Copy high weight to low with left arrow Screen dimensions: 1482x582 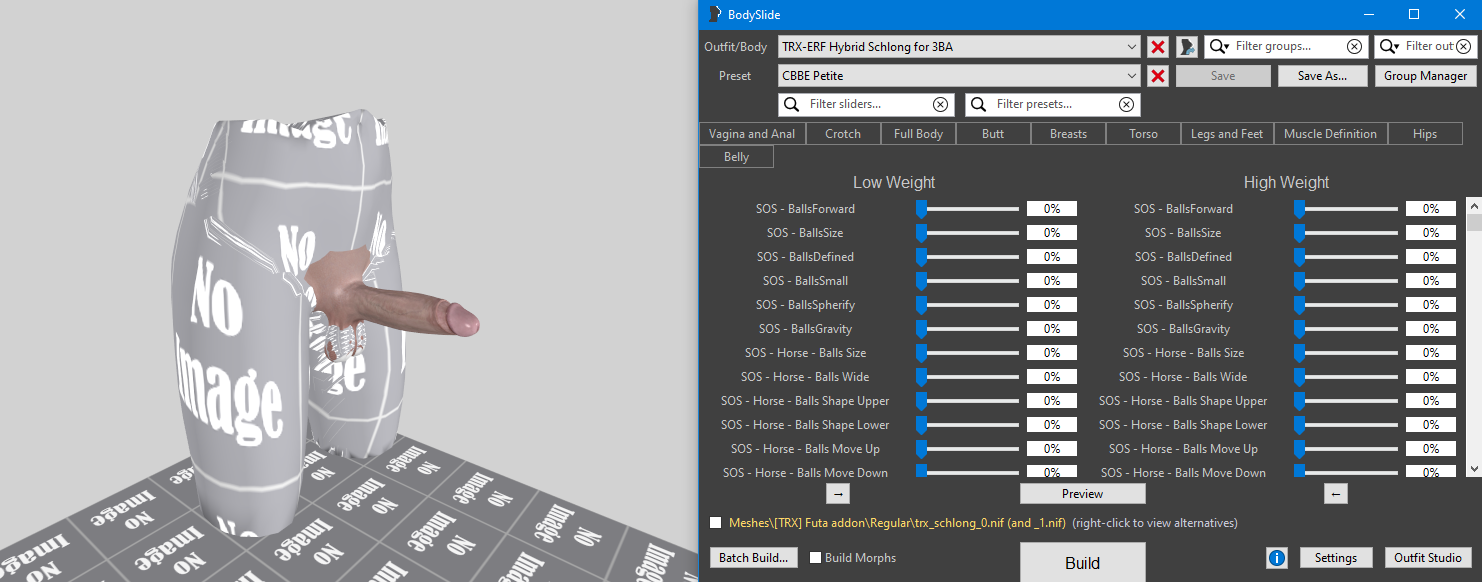1336,494
